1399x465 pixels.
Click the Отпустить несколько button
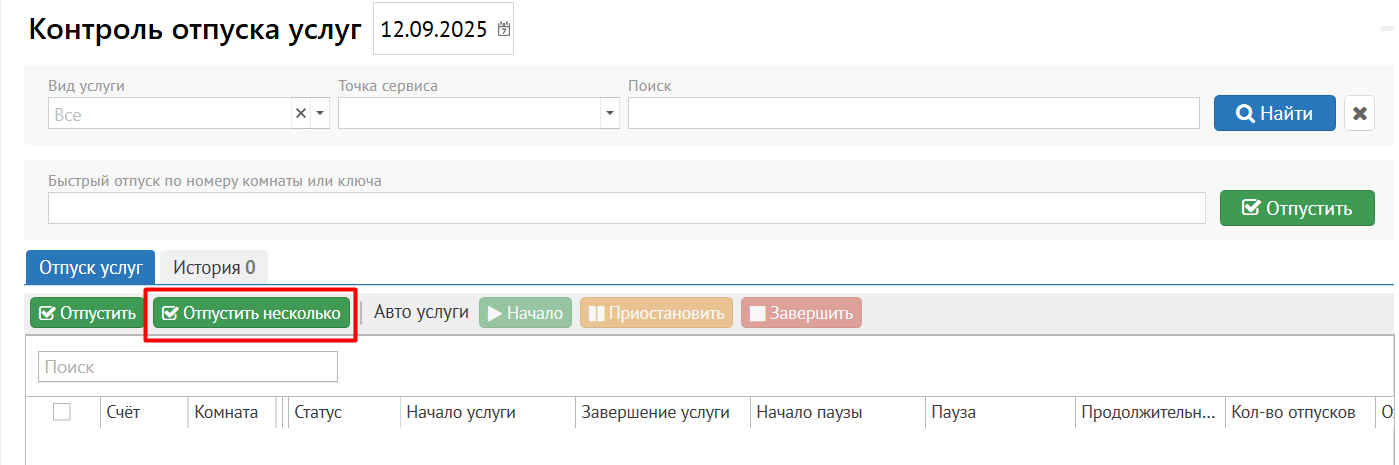click(251, 313)
